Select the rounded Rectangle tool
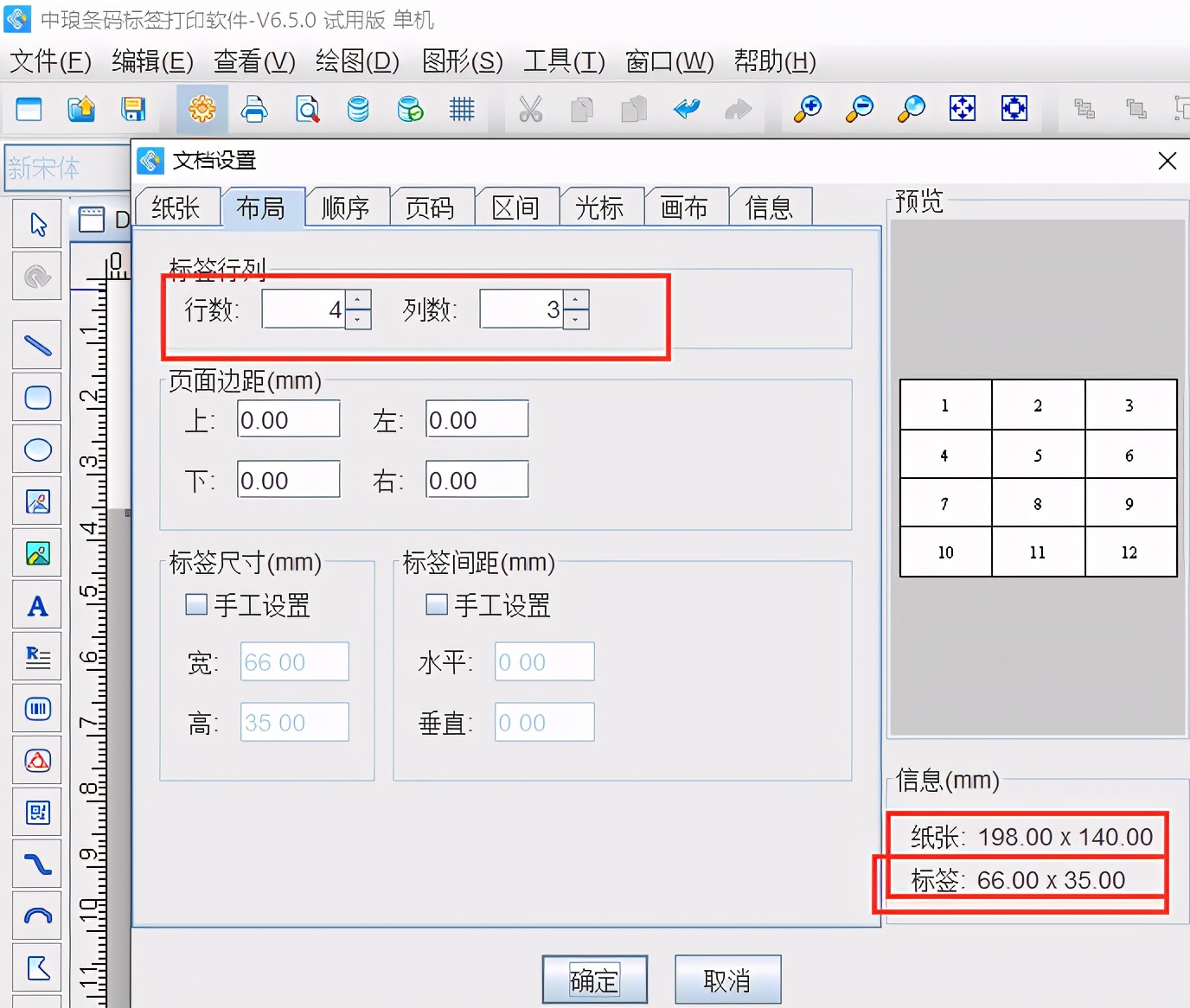The width and height of the screenshot is (1190, 1008). tap(37, 397)
